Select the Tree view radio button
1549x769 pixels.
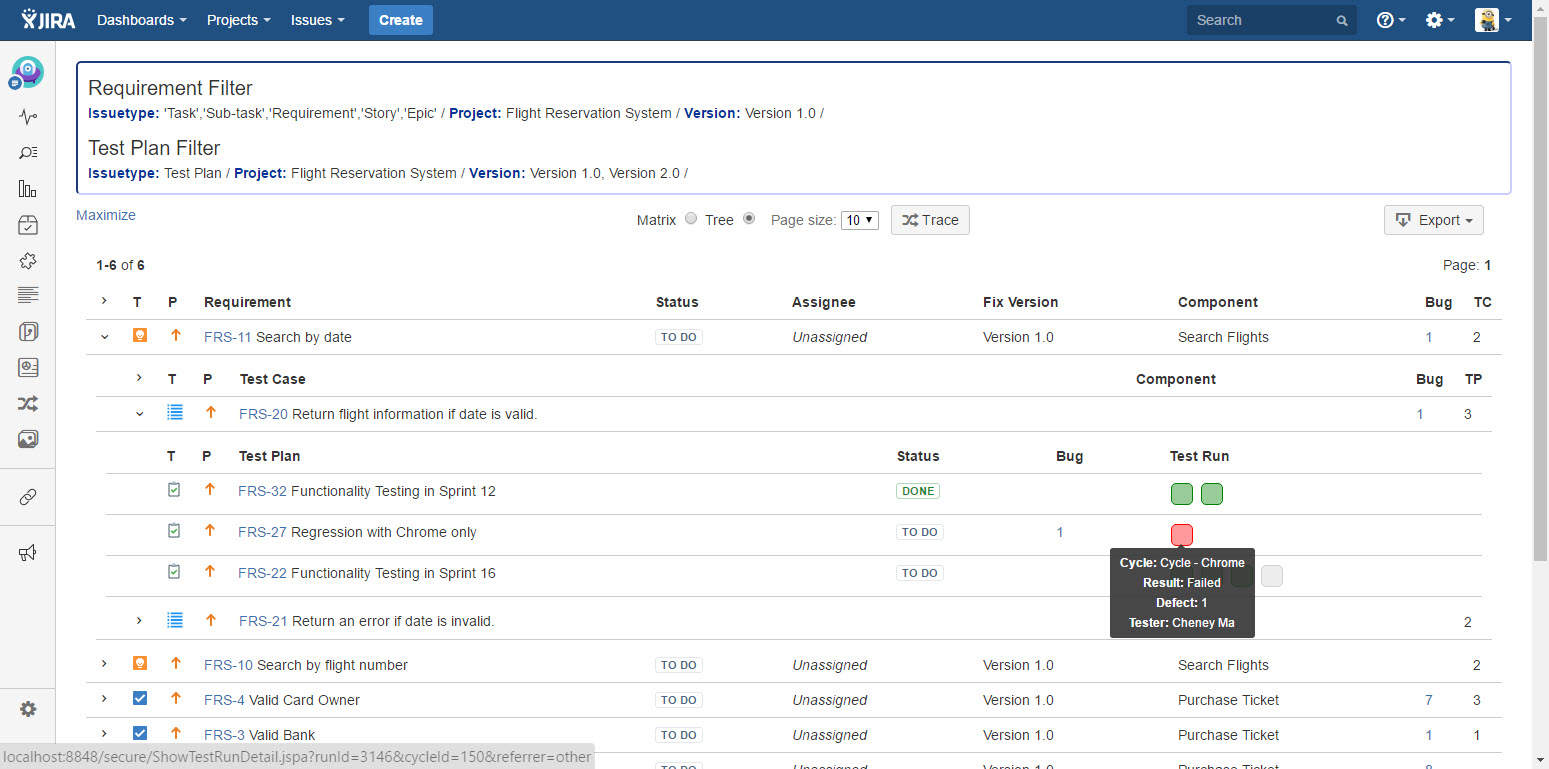tap(749, 219)
